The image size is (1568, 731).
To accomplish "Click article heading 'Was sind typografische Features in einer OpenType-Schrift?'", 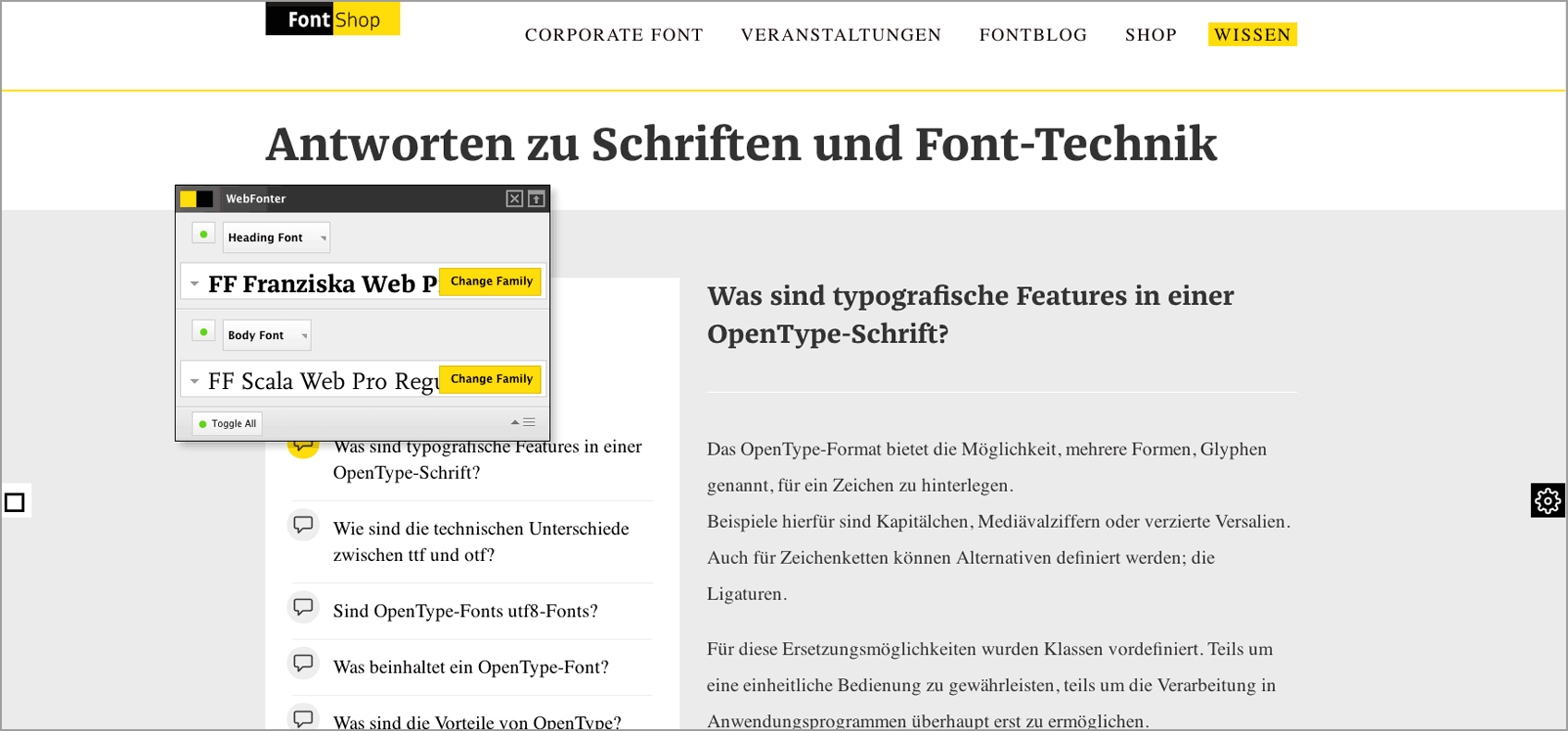I will coord(971,314).
